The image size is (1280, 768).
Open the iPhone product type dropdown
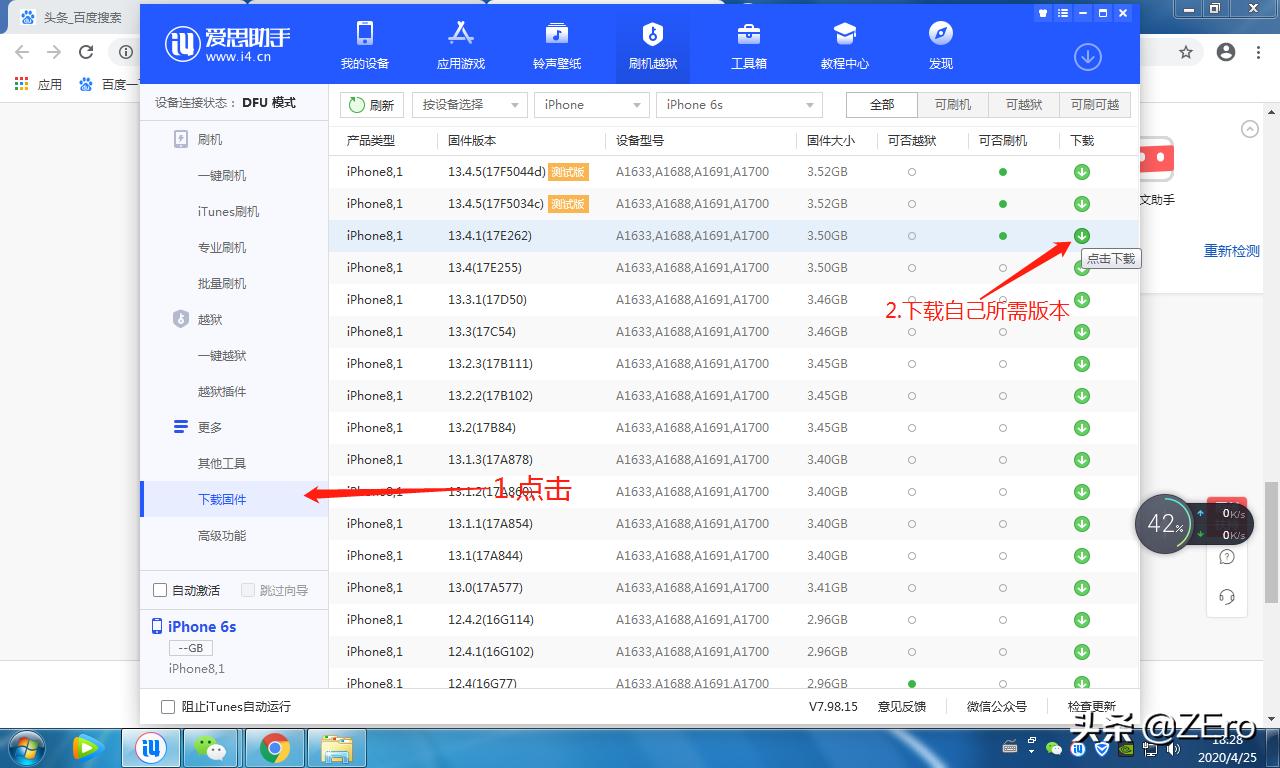click(591, 105)
